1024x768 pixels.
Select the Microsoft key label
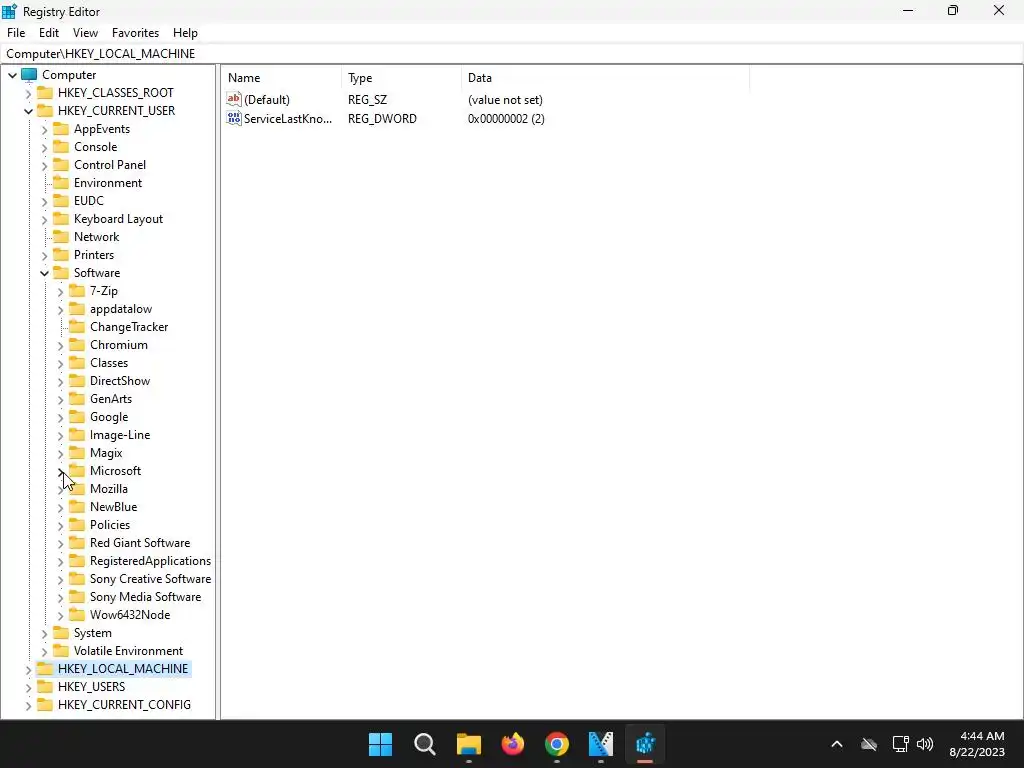click(116, 471)
